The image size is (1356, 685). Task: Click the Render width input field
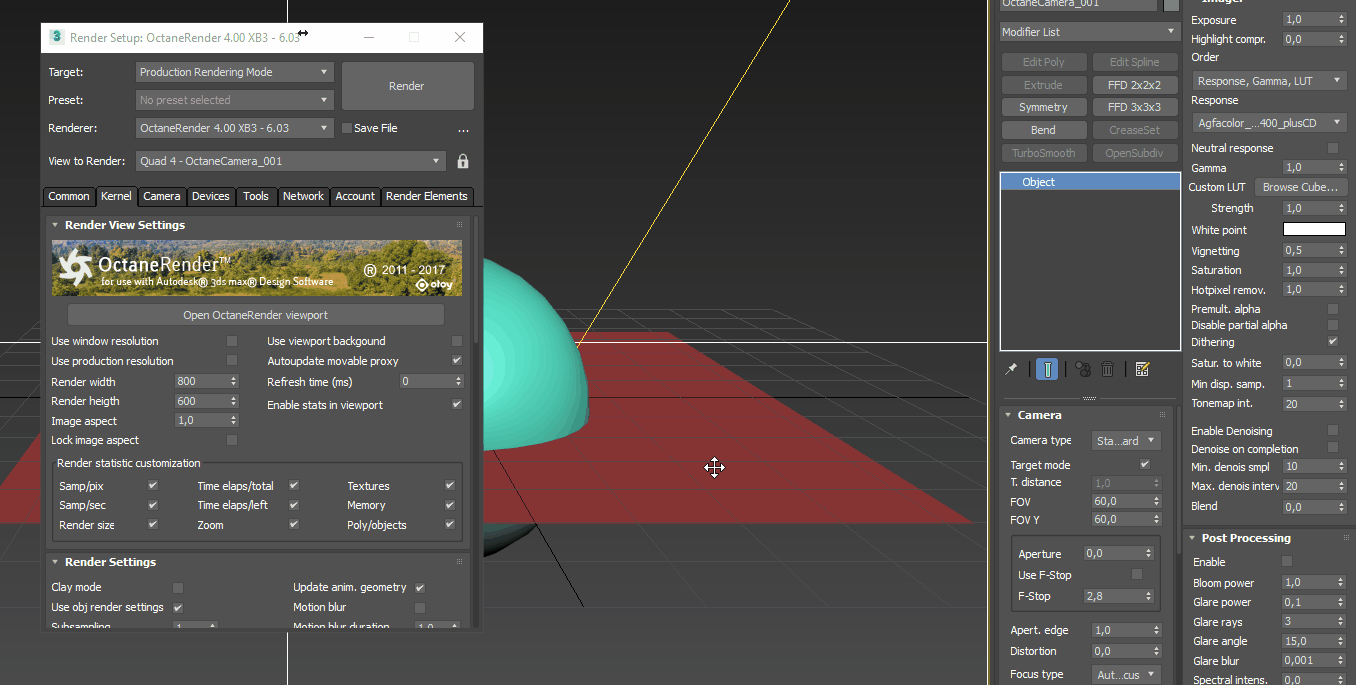click(x=201, y=381)
